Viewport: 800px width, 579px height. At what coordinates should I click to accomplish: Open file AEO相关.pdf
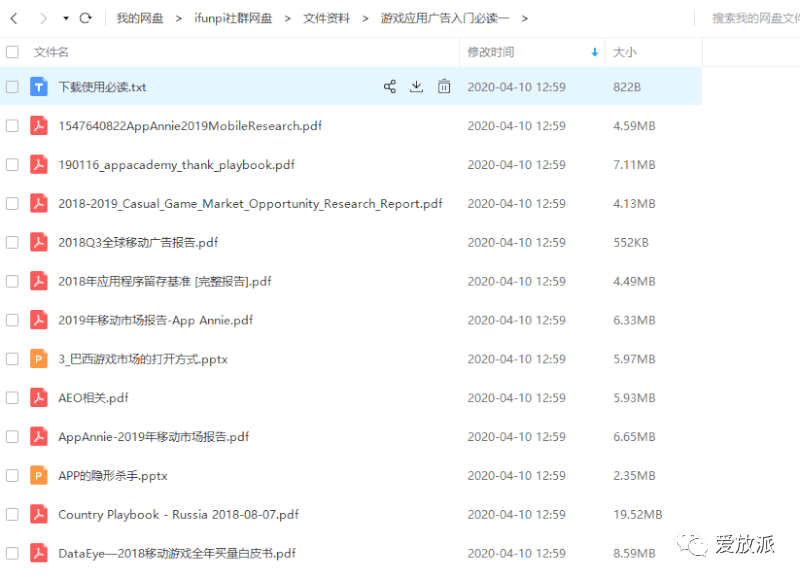[93, 398]
